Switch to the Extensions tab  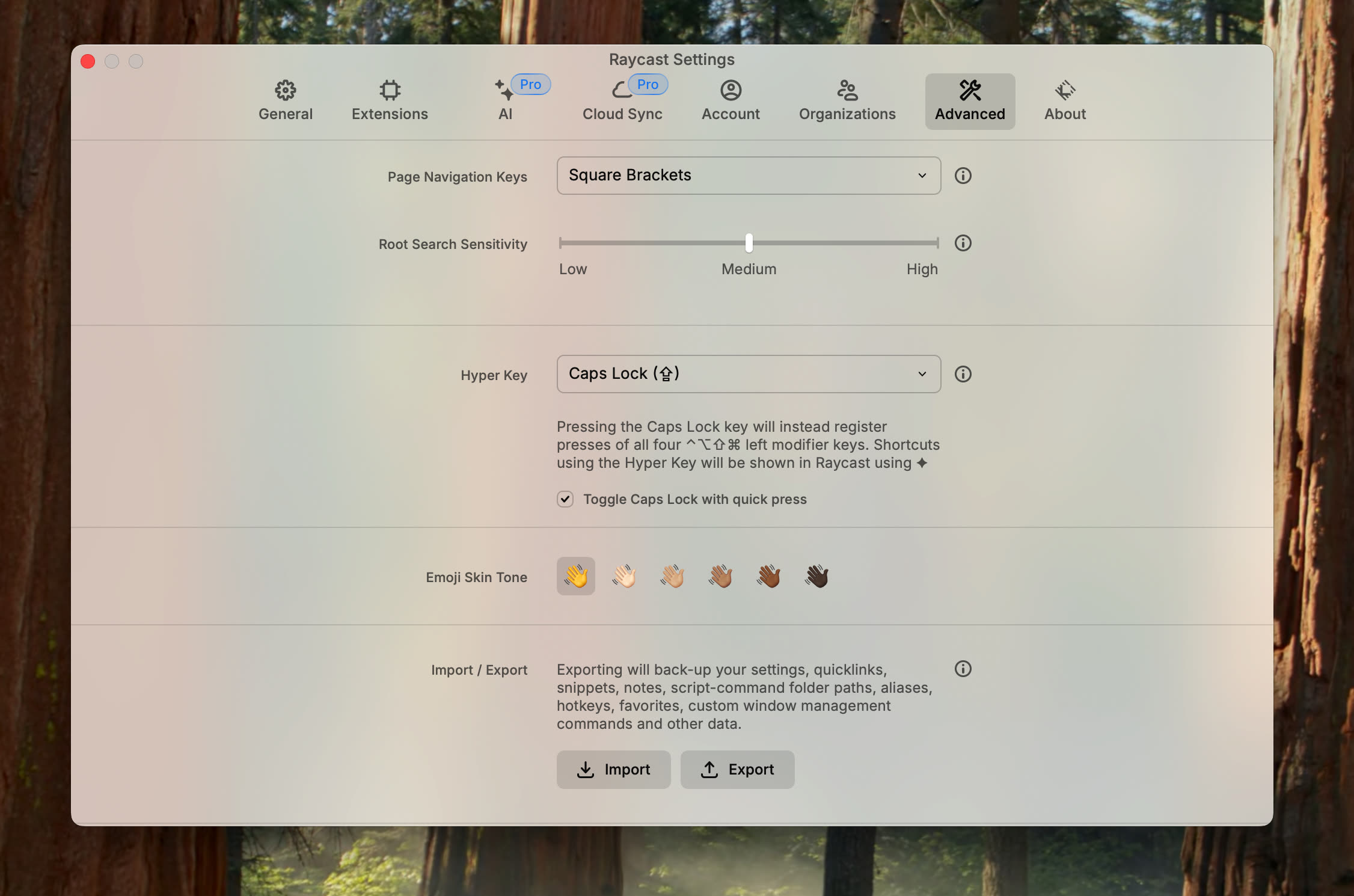click(390, 101)
